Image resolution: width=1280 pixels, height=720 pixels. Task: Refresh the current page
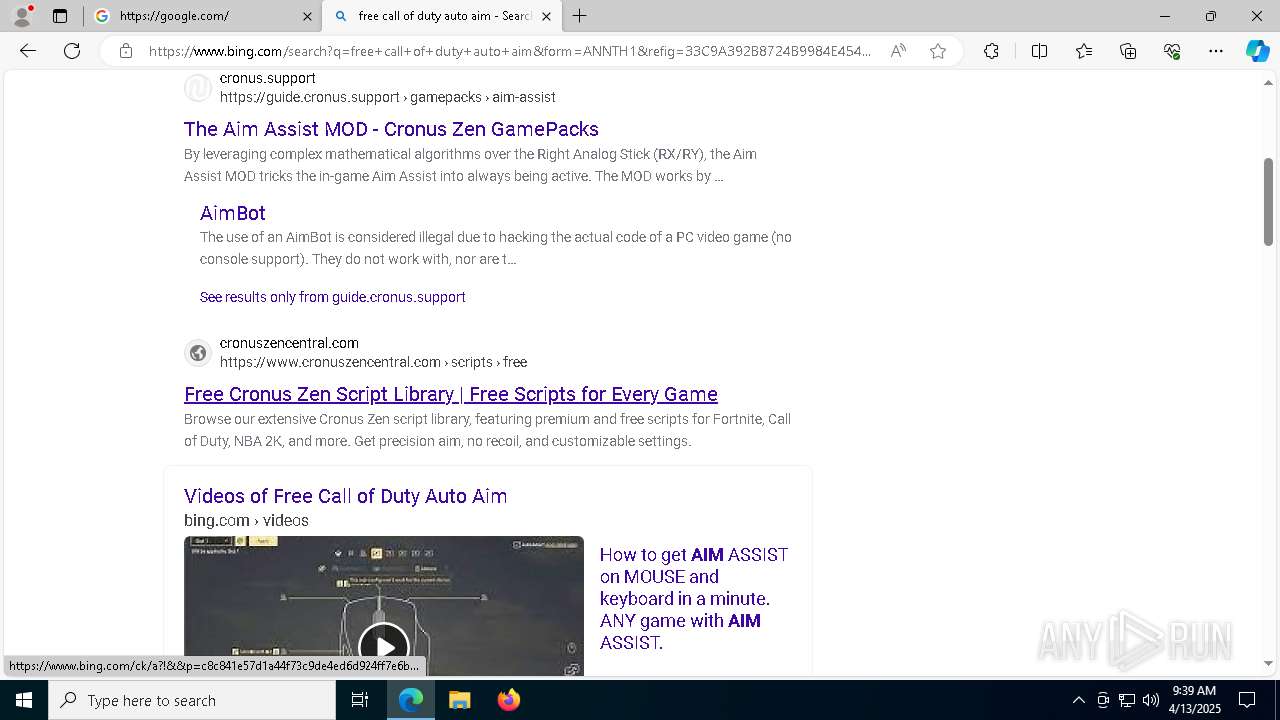(72, 51)
